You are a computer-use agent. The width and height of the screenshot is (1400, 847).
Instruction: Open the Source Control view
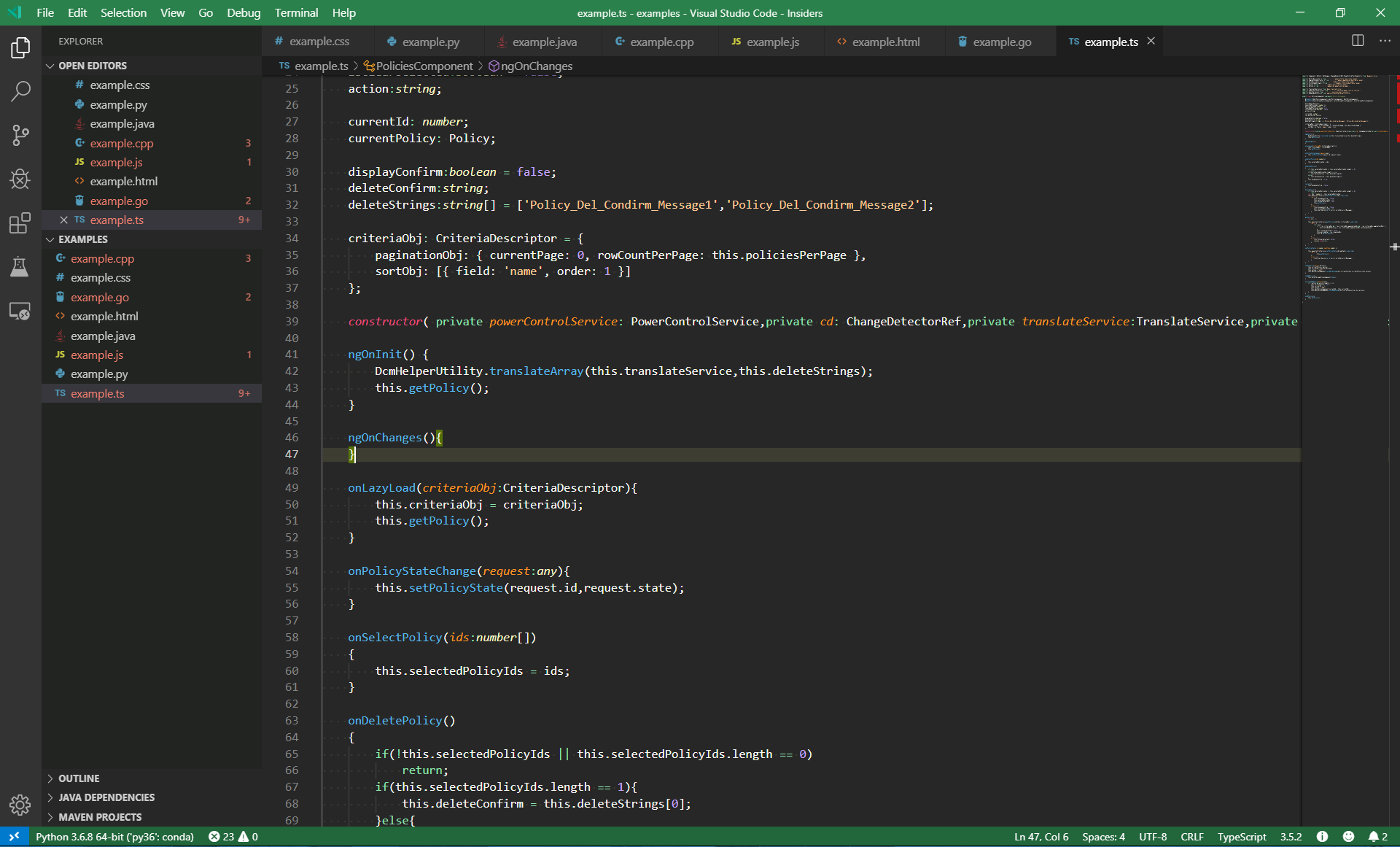click(20, 135)
